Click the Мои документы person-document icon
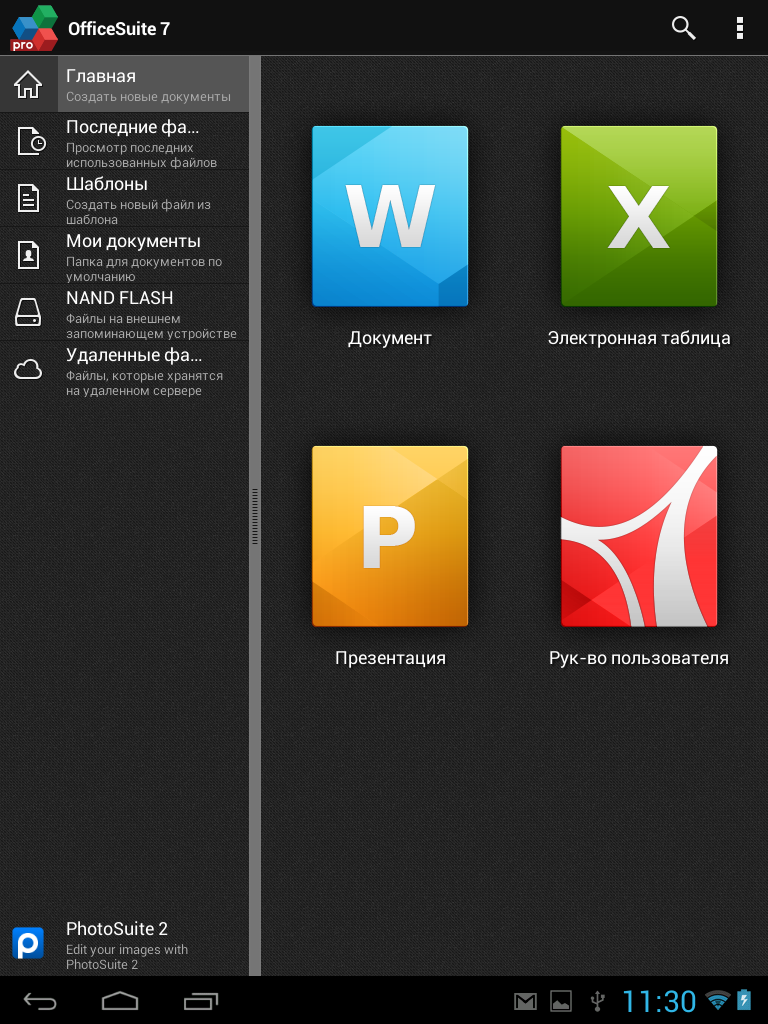This screenshot has height=1024, width=768. [28, 255]
